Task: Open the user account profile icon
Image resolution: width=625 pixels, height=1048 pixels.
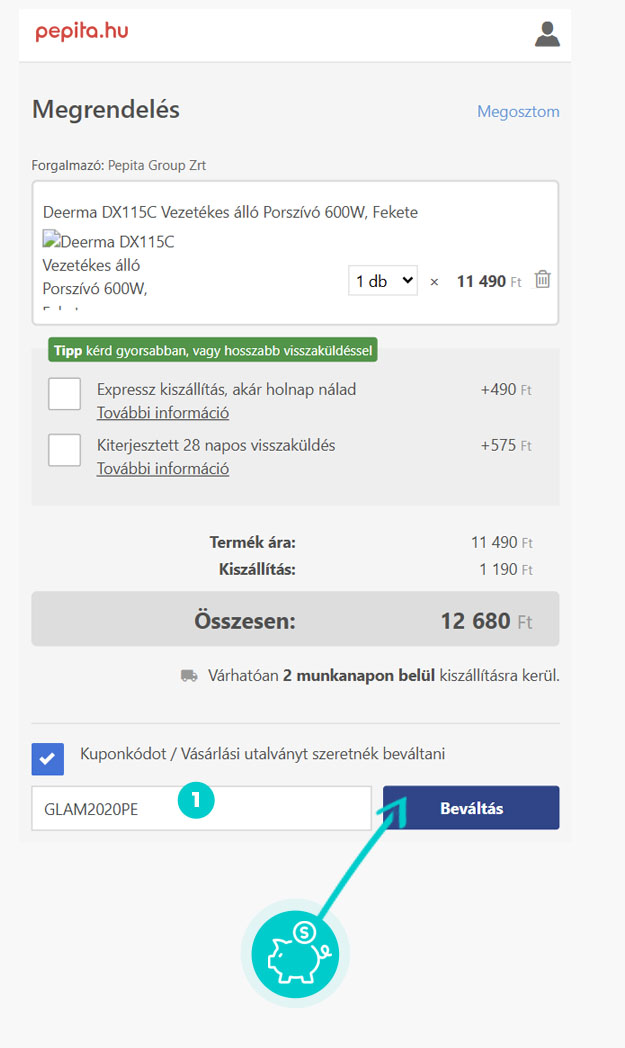Action: [x=547, y=34]
